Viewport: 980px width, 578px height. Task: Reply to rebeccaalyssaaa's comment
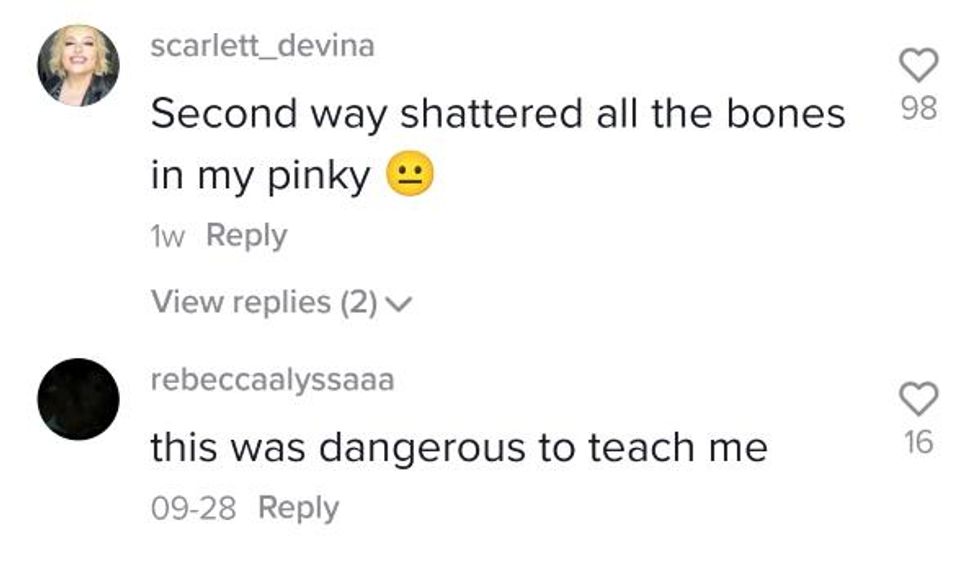click(x=298, y=508)
